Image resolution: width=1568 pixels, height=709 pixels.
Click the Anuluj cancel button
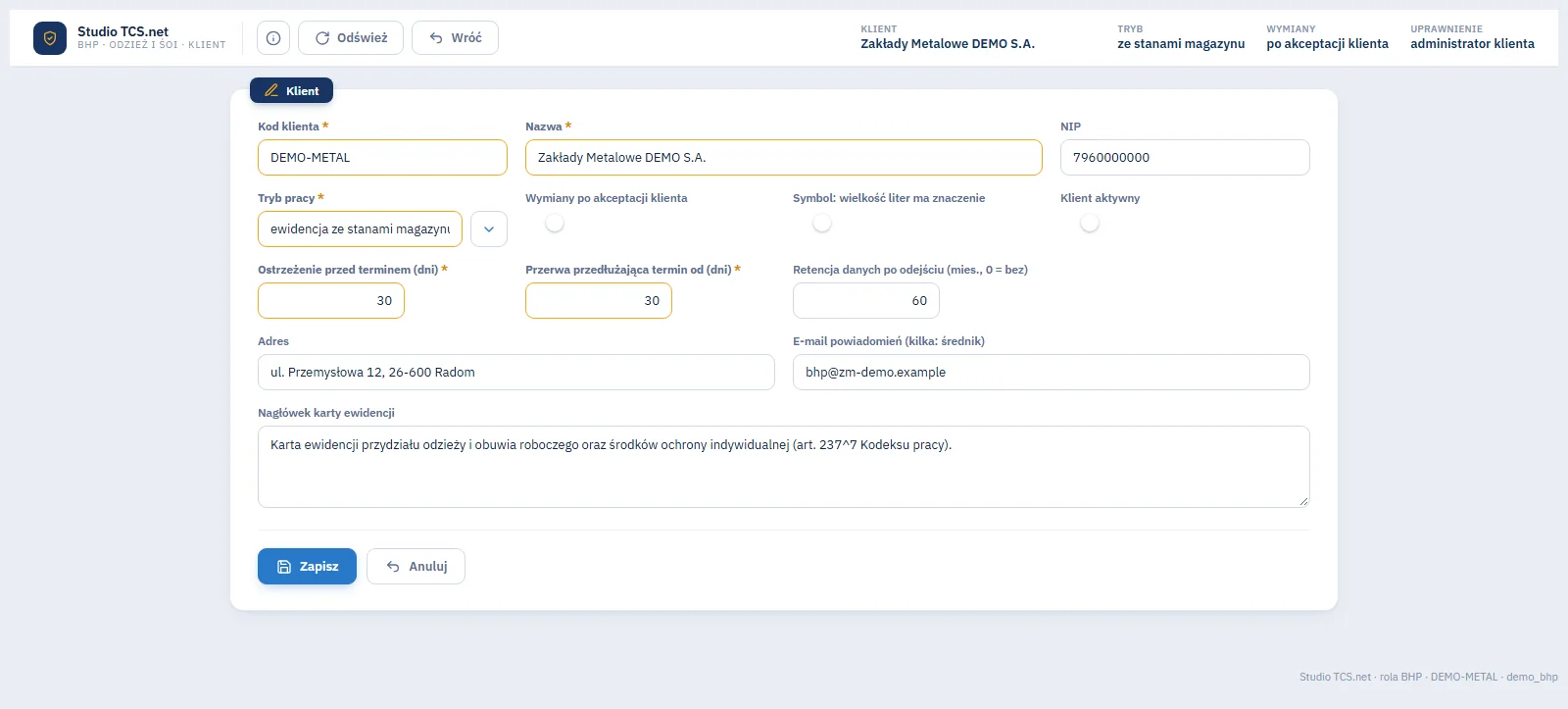(416, 566)
